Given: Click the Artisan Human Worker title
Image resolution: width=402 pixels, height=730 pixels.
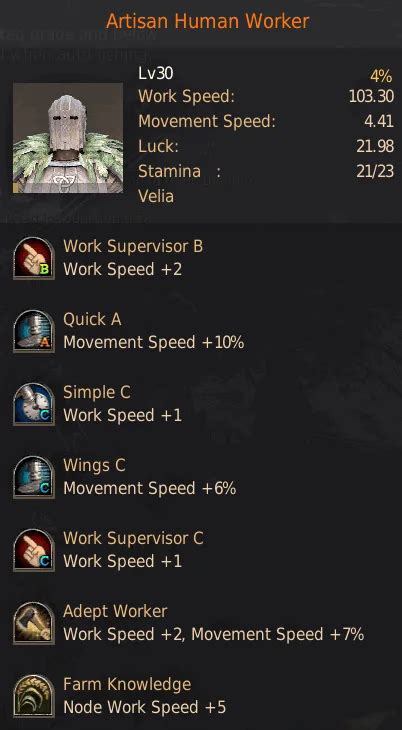Looking at the screenshot, I should [207, 21].
